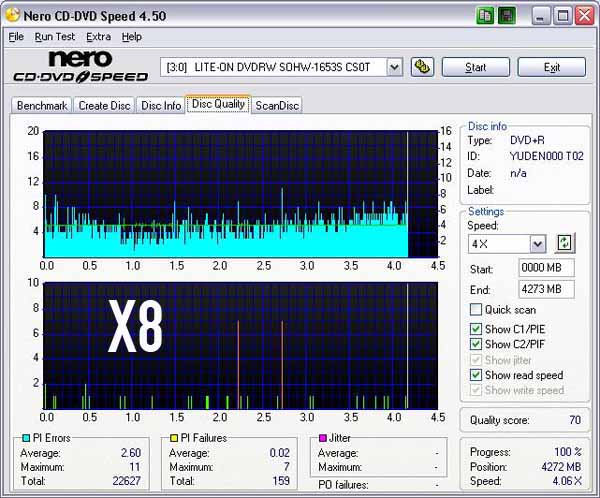
Task: Click the PI Errors average value 2.60
Action: click(131, 453)
